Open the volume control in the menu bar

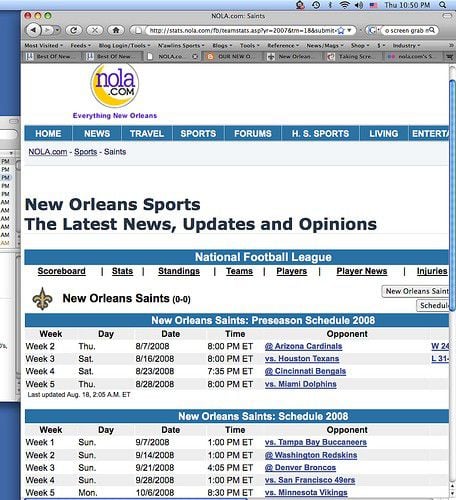point(359,5)
